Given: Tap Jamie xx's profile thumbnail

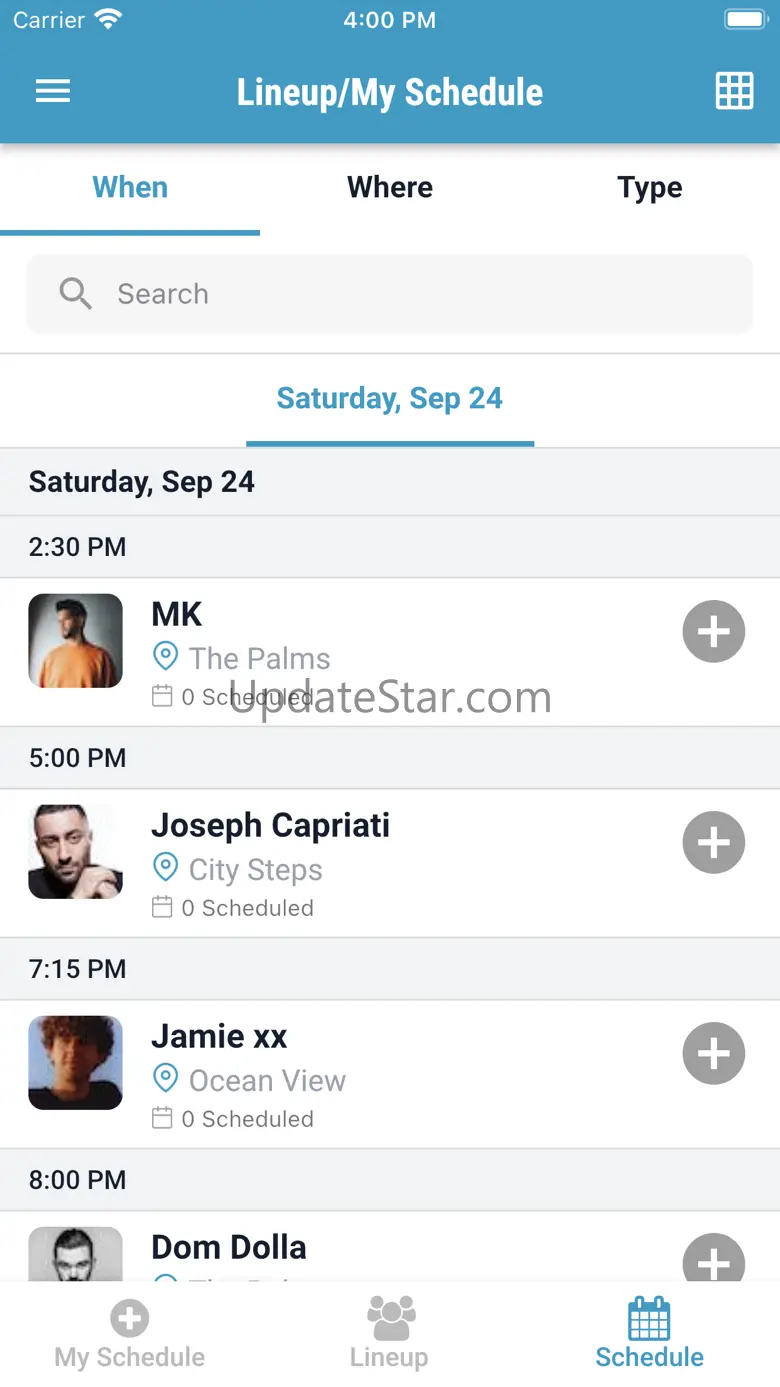Looking at the screenshot, I should tap(76, 1063).
